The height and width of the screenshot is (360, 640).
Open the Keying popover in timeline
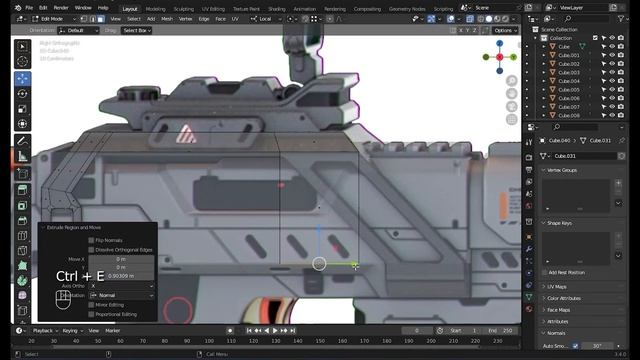[x=72, y=331]
